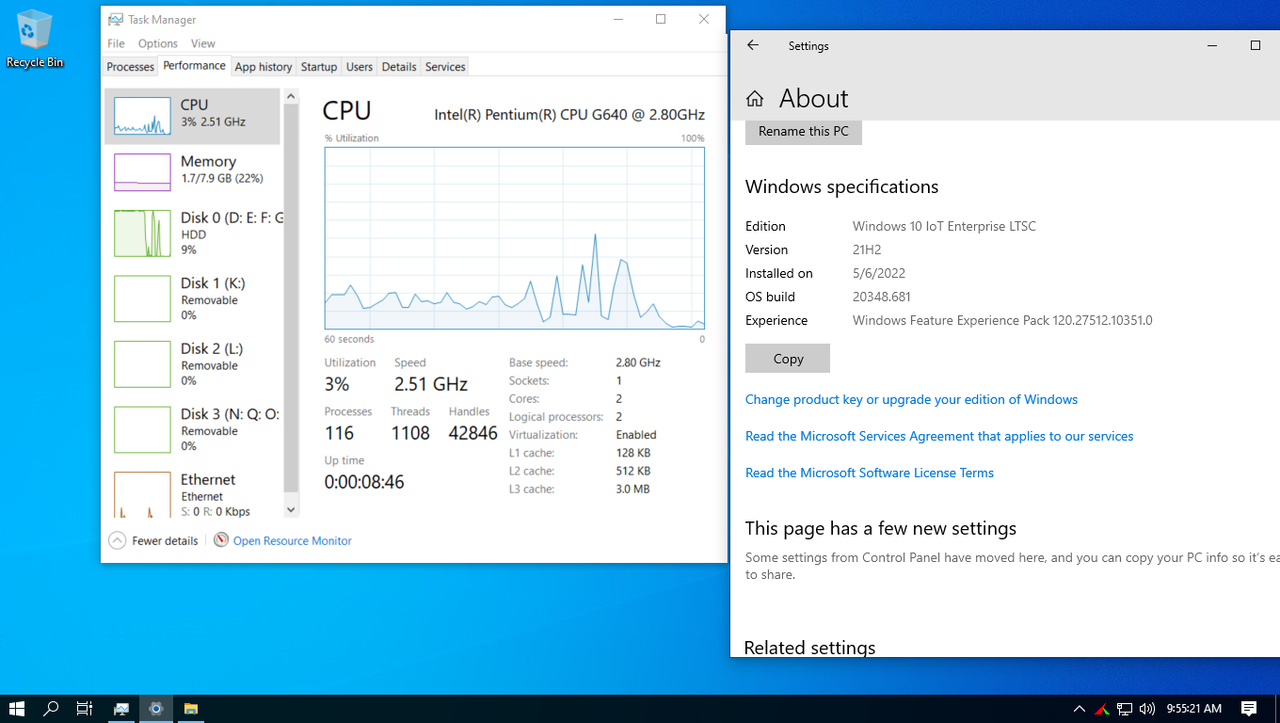
Task: Select Disk 2 (L:) removable drive
Action: point(194,364)
